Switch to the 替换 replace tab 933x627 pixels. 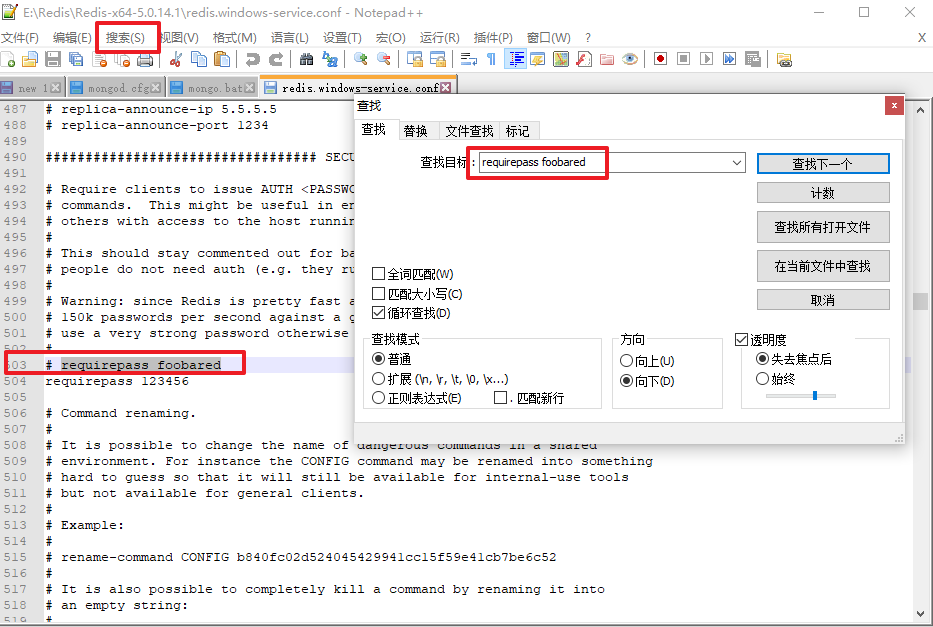(x=417, y=130)
